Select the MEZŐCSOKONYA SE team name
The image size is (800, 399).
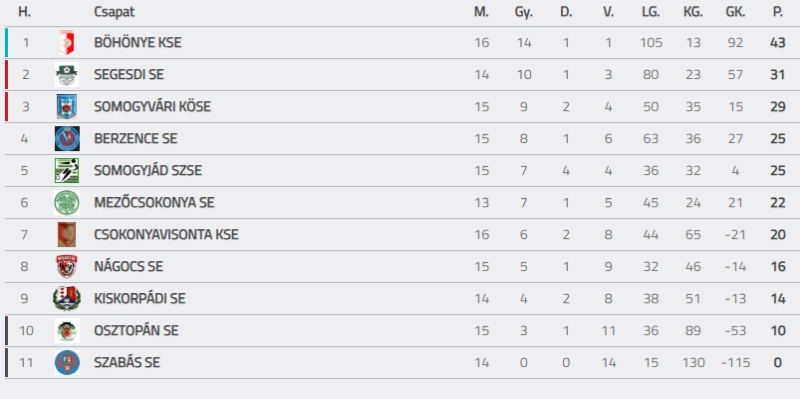(x=154, y=203)
